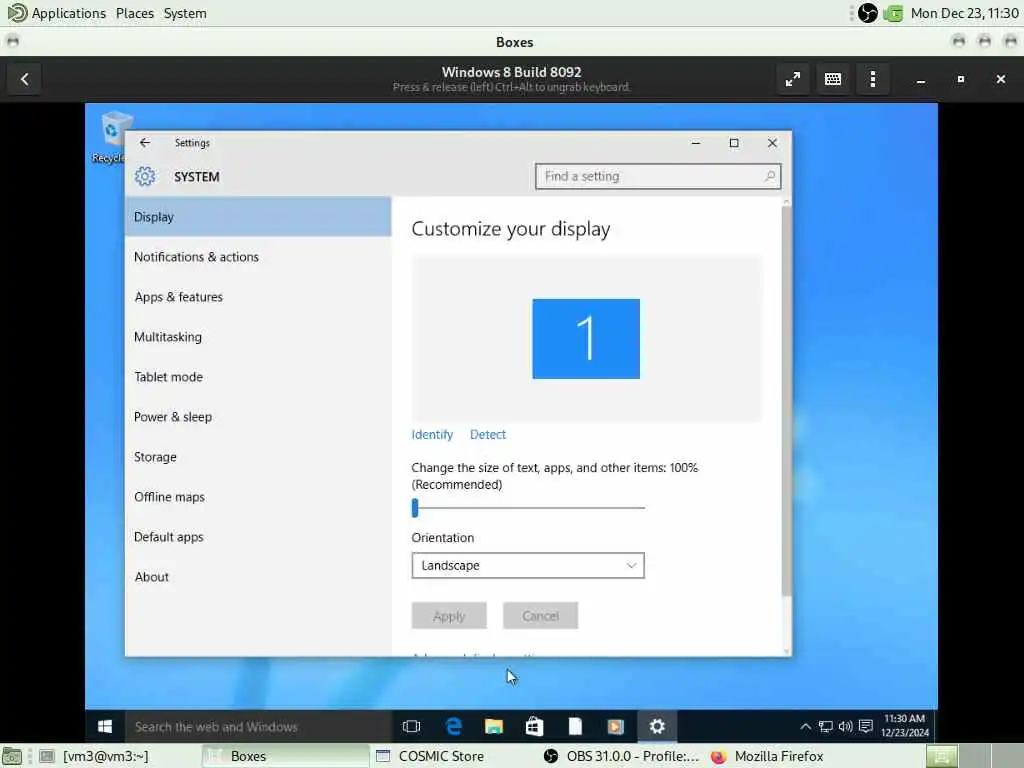The height and width of the screenshot is (768, 1024).
Task: Open File Explorer from taskbar
Action: click(494, 726)
